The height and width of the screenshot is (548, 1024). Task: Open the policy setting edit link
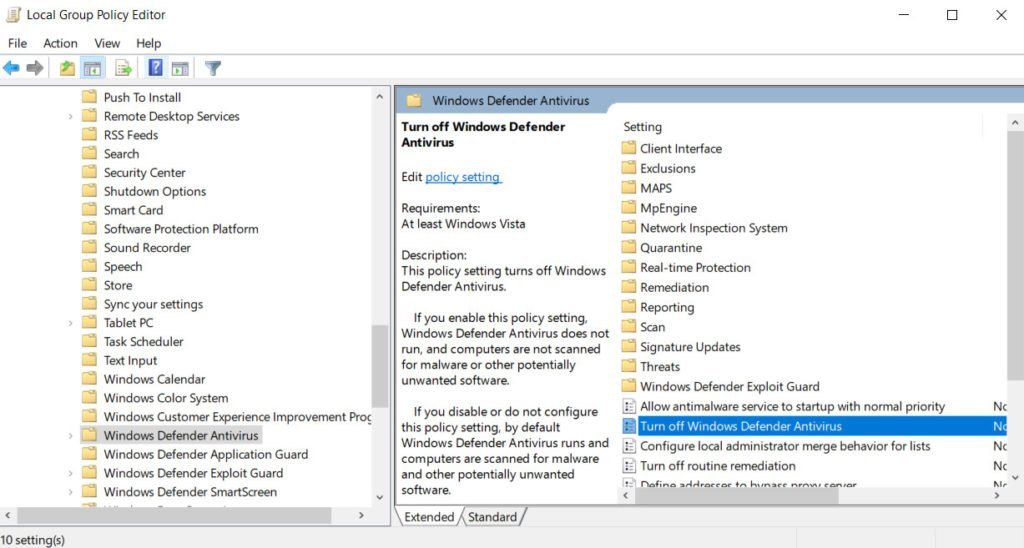[x=462, y=177]
